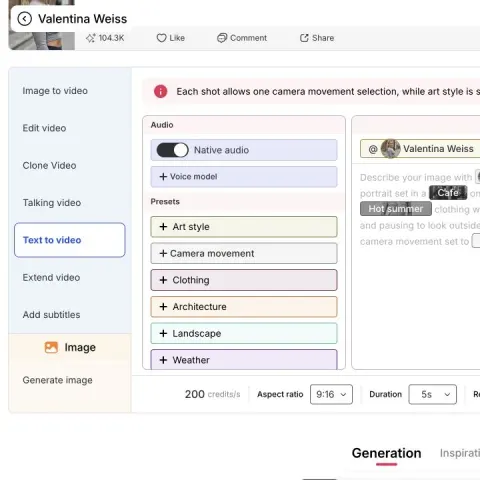Click the plus icon beside Architecture
The image size is (480, 480).
163,307
